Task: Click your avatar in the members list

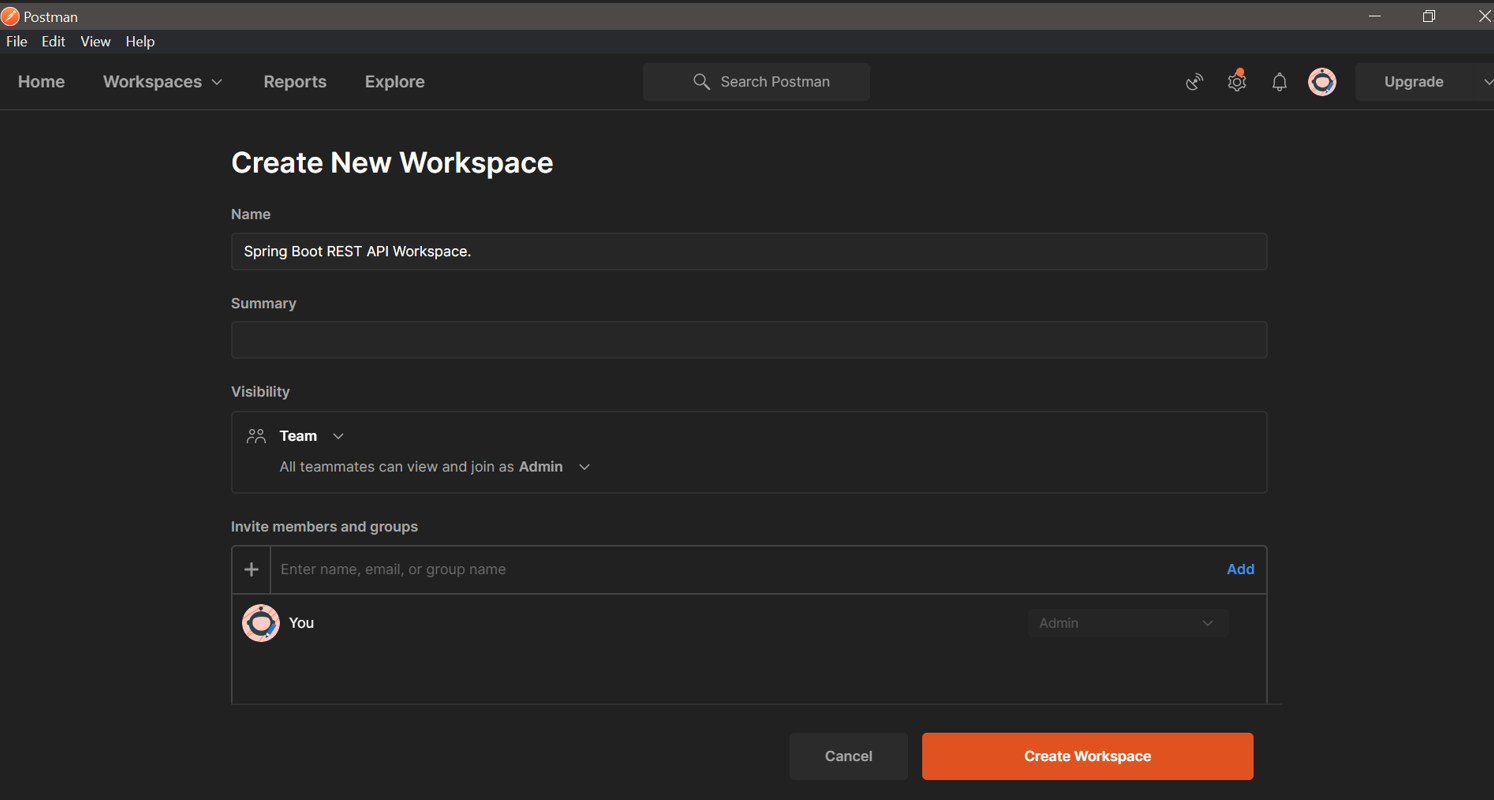Action: point(261,623)
